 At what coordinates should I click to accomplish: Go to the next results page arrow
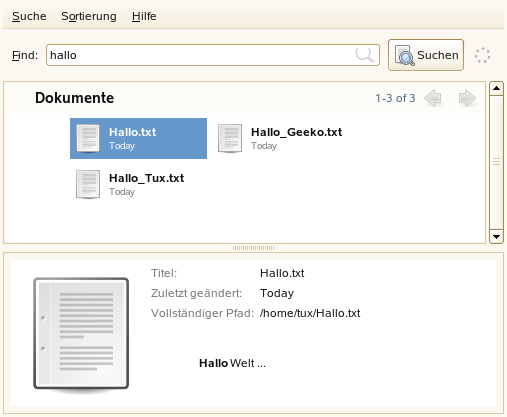[467, 98]
